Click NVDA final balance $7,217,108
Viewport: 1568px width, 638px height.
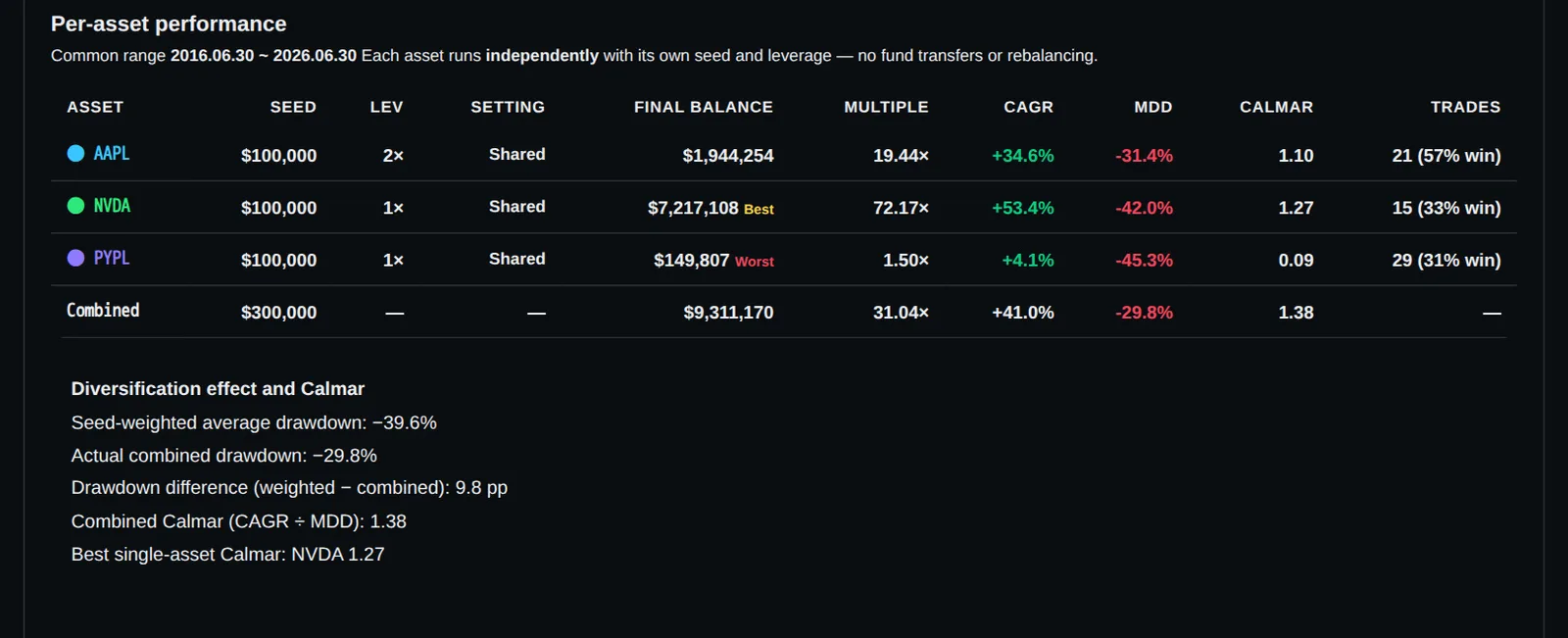click(x=693, y=208)
